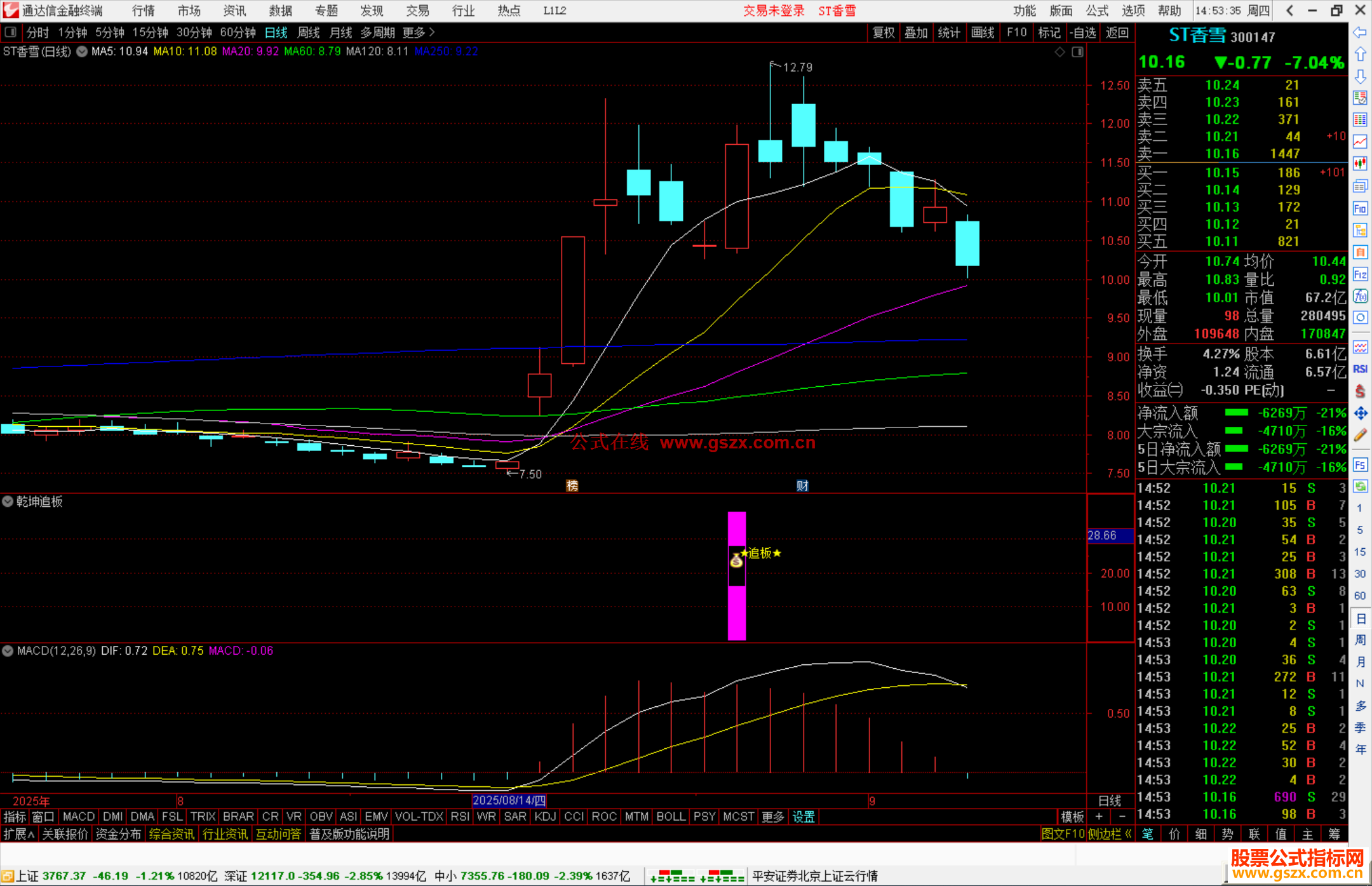Viewport: 1372px width, 886px height.
Task: Open the 资讯 menu
Action: [x=235, y=11]
